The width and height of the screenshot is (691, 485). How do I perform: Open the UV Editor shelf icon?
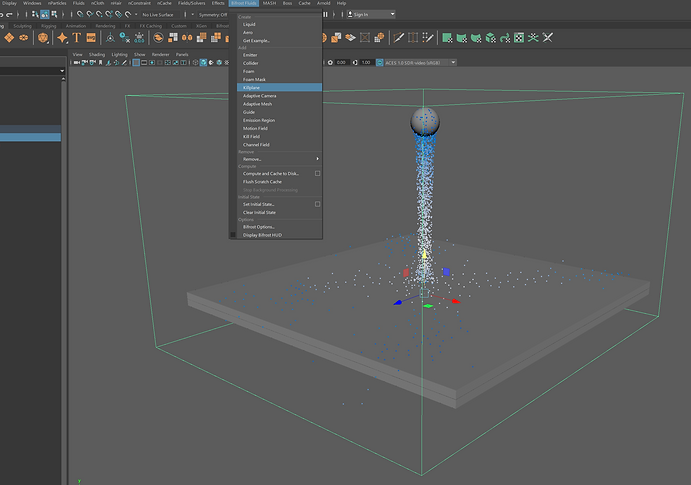point(519,38)
